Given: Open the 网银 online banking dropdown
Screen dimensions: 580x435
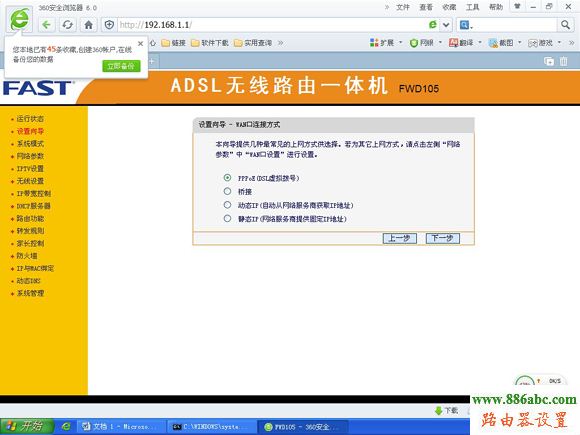Looking at the screenshot, I should pos(426,43).
